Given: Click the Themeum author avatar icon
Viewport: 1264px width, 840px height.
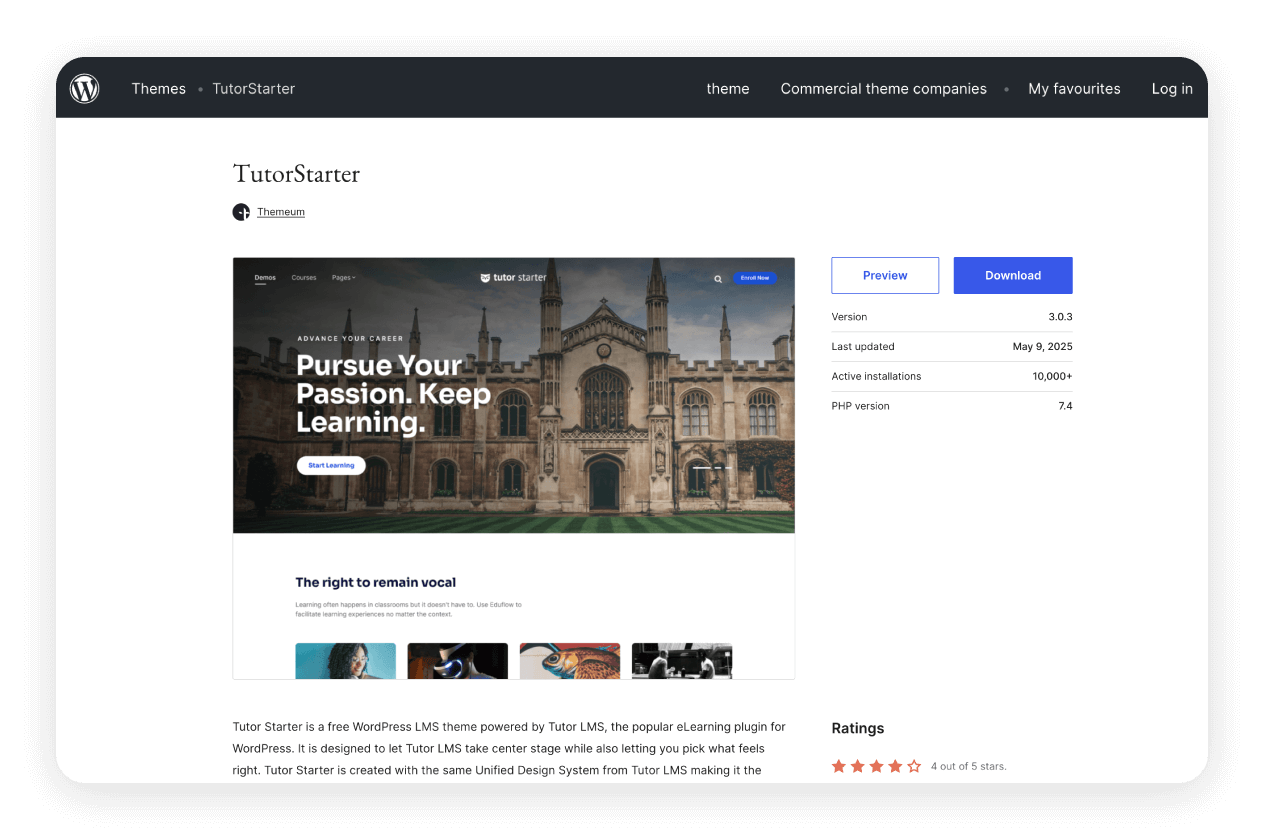Looking at the screenshot, I should click(241, 212).
